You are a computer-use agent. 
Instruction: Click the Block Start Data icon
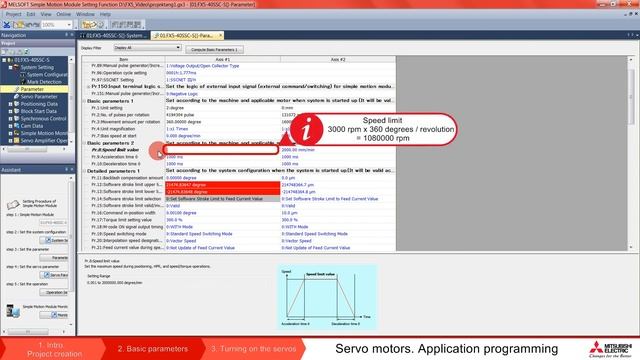pos(16,111)
